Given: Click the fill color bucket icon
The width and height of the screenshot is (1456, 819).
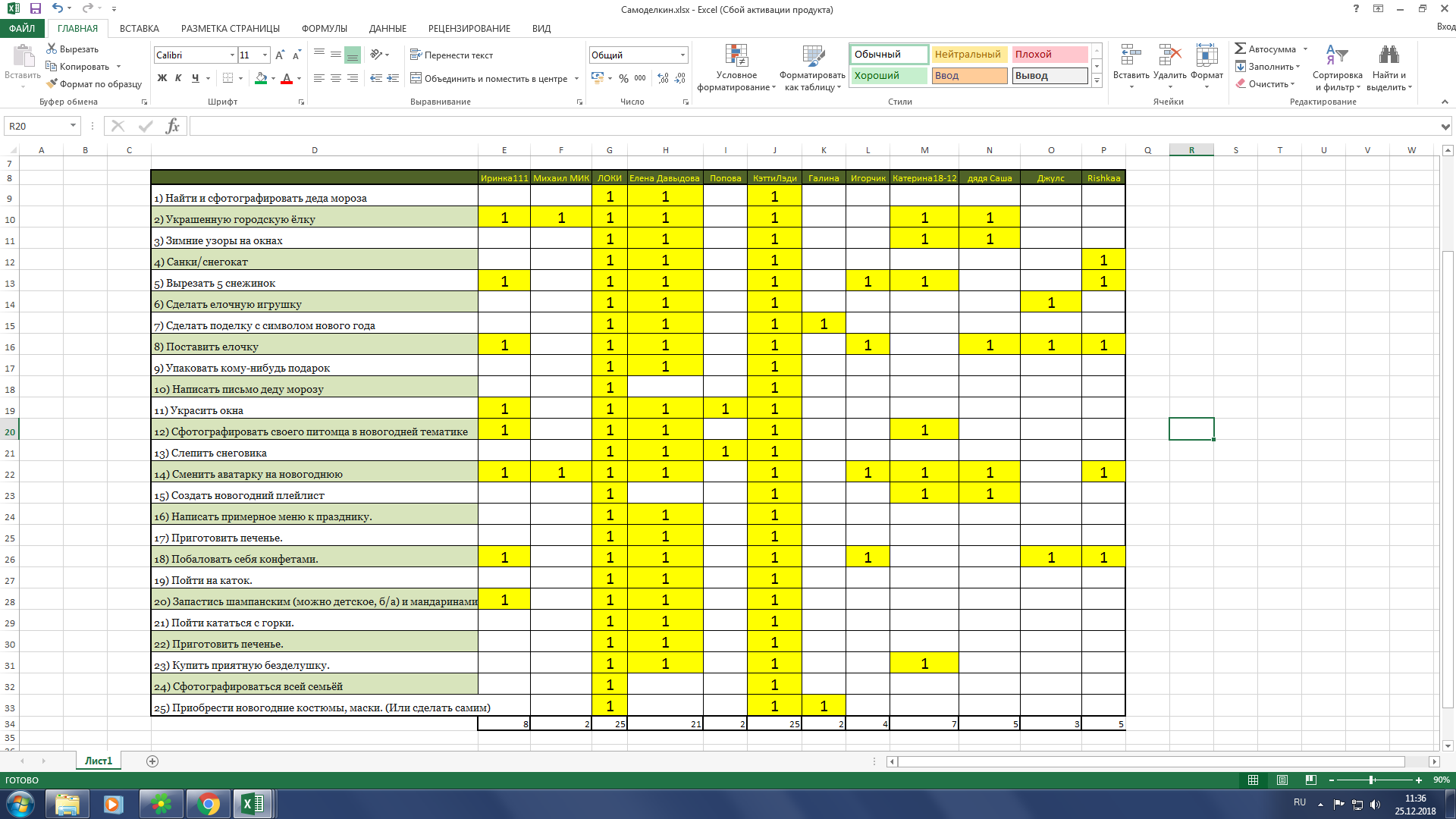Looking at the screenshot, I should click(x=261, y=78).
